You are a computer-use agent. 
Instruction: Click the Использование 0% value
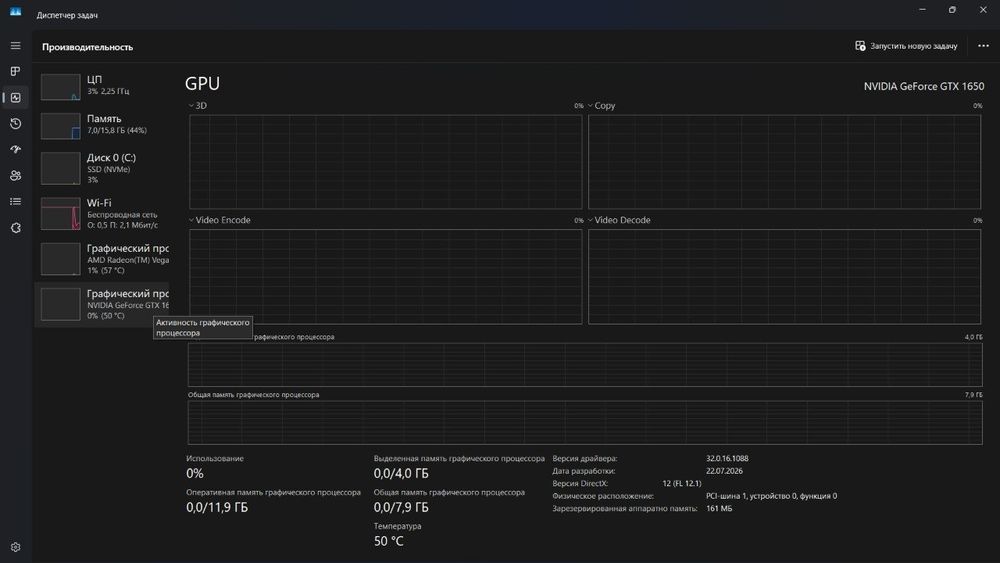coord(195,473)
